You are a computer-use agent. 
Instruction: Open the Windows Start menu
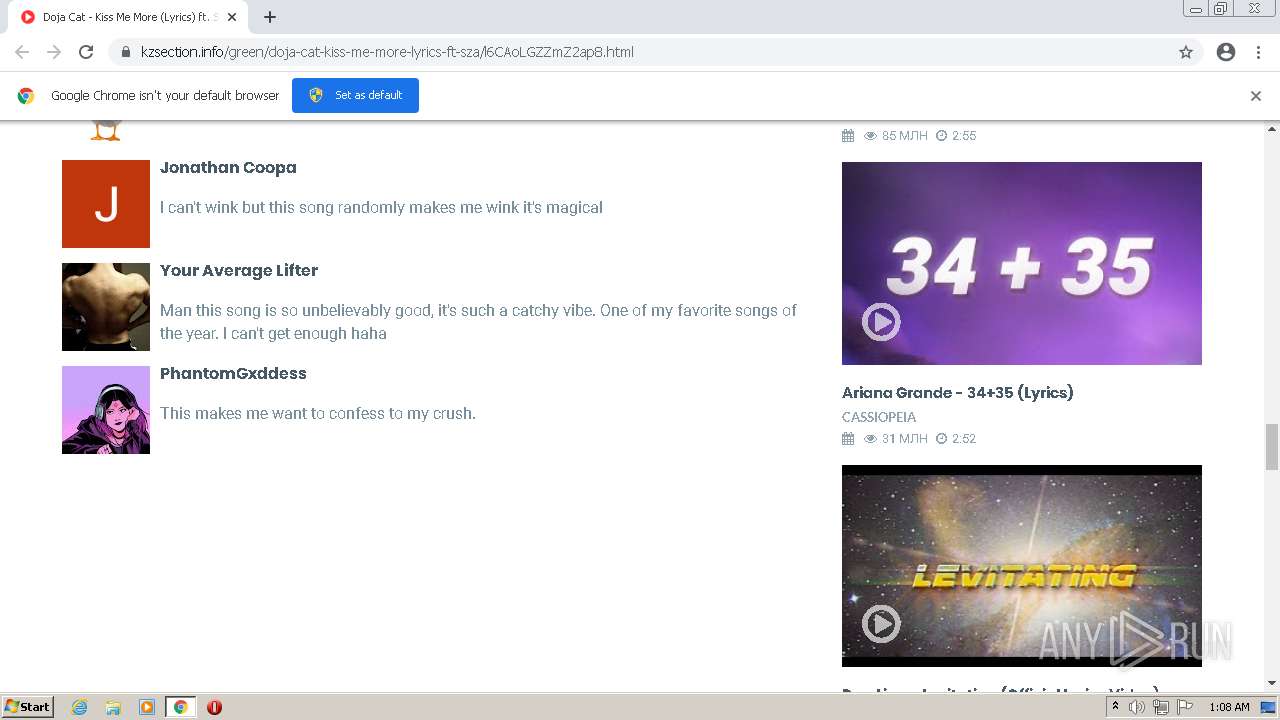pyautogui.click(x=28, y=707)
